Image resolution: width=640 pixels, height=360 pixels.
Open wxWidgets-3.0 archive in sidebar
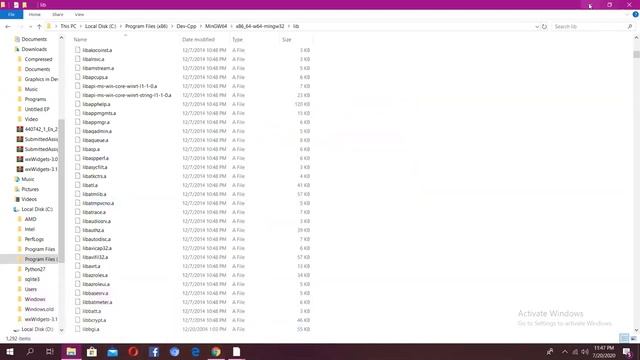pos(41,159)
